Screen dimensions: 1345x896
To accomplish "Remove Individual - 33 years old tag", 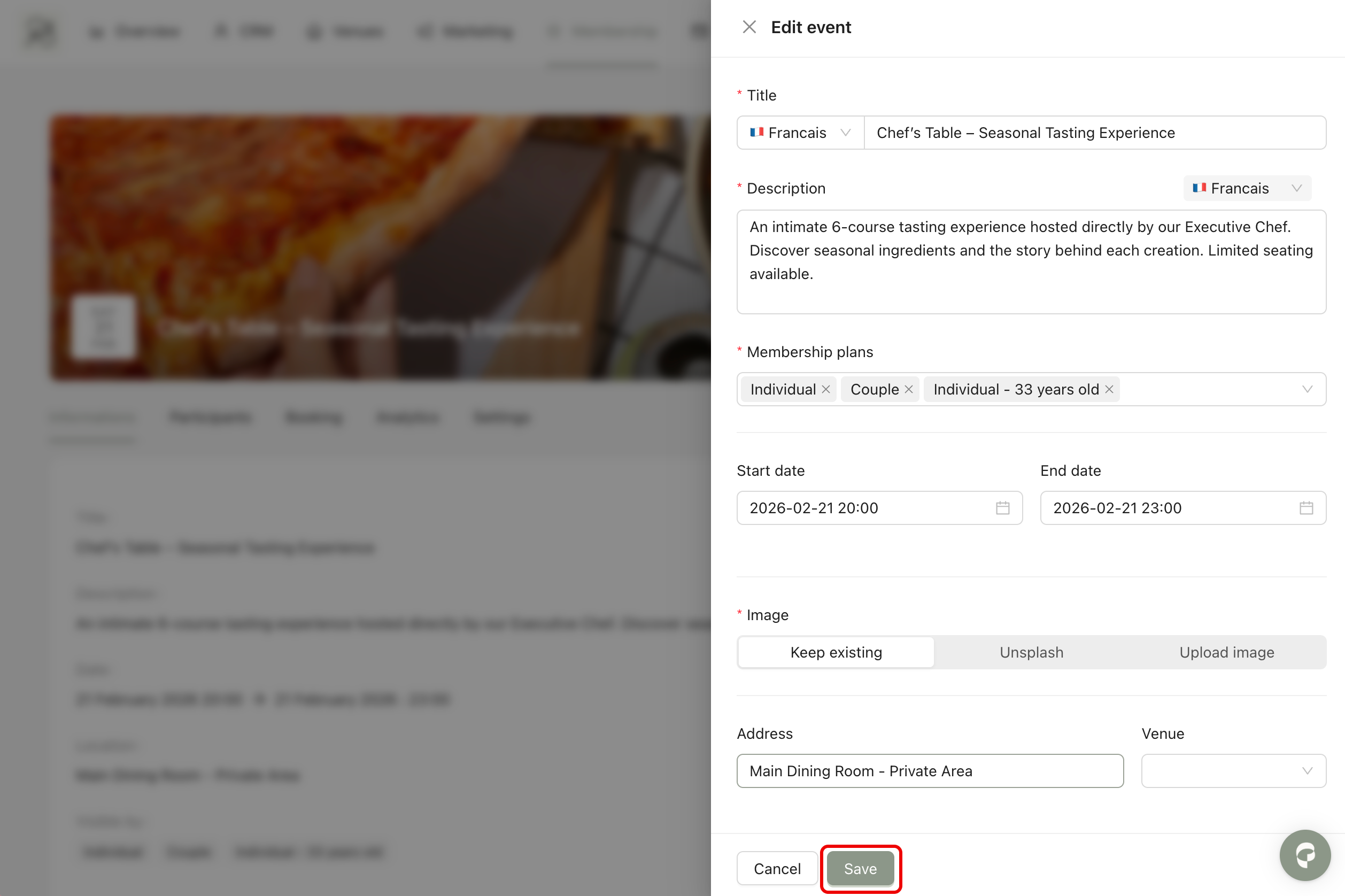I will coord(1109,389).
